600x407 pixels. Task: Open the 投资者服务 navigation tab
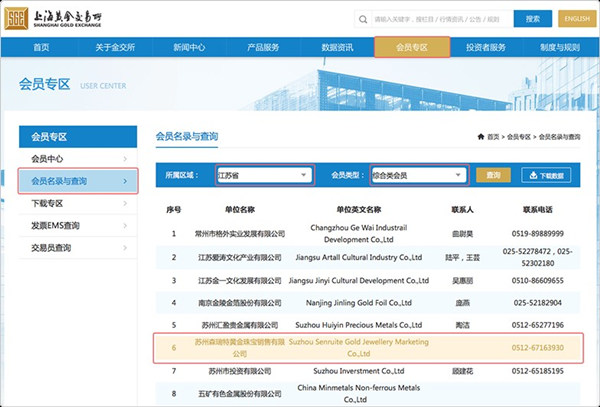[486, 47]
